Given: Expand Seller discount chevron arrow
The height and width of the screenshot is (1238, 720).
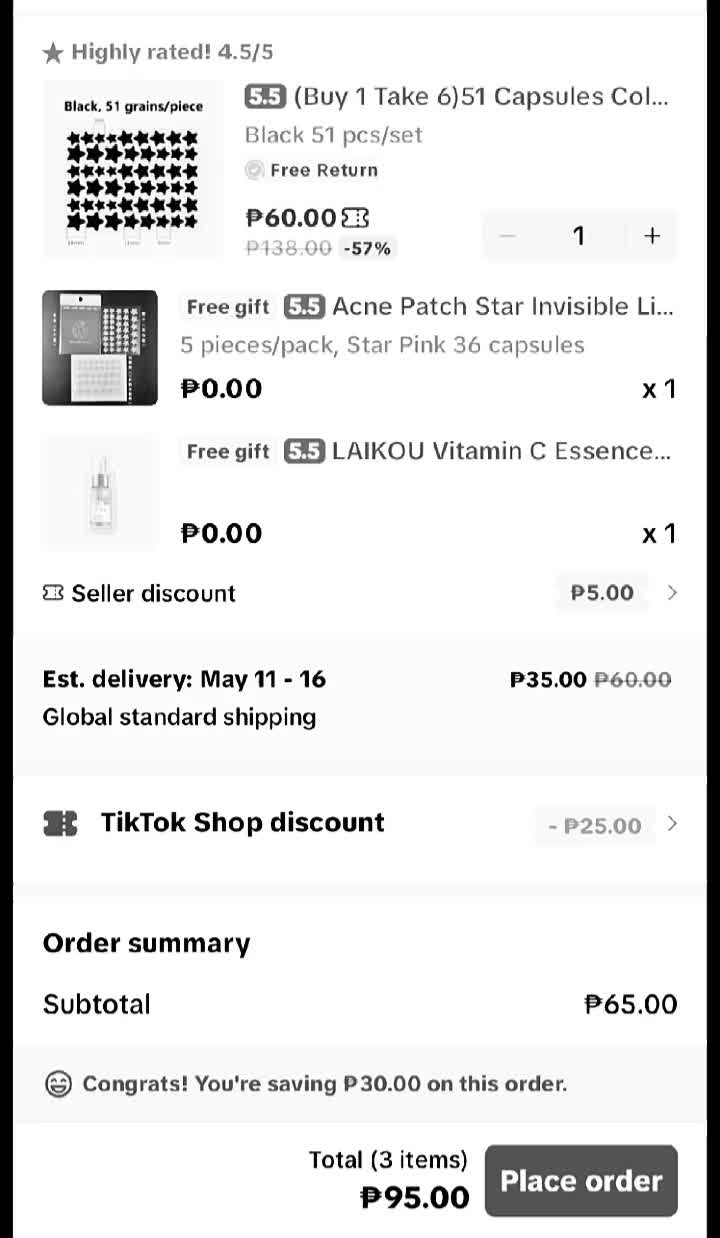Looking at the screenshot, I should click(x=672, y=593).
